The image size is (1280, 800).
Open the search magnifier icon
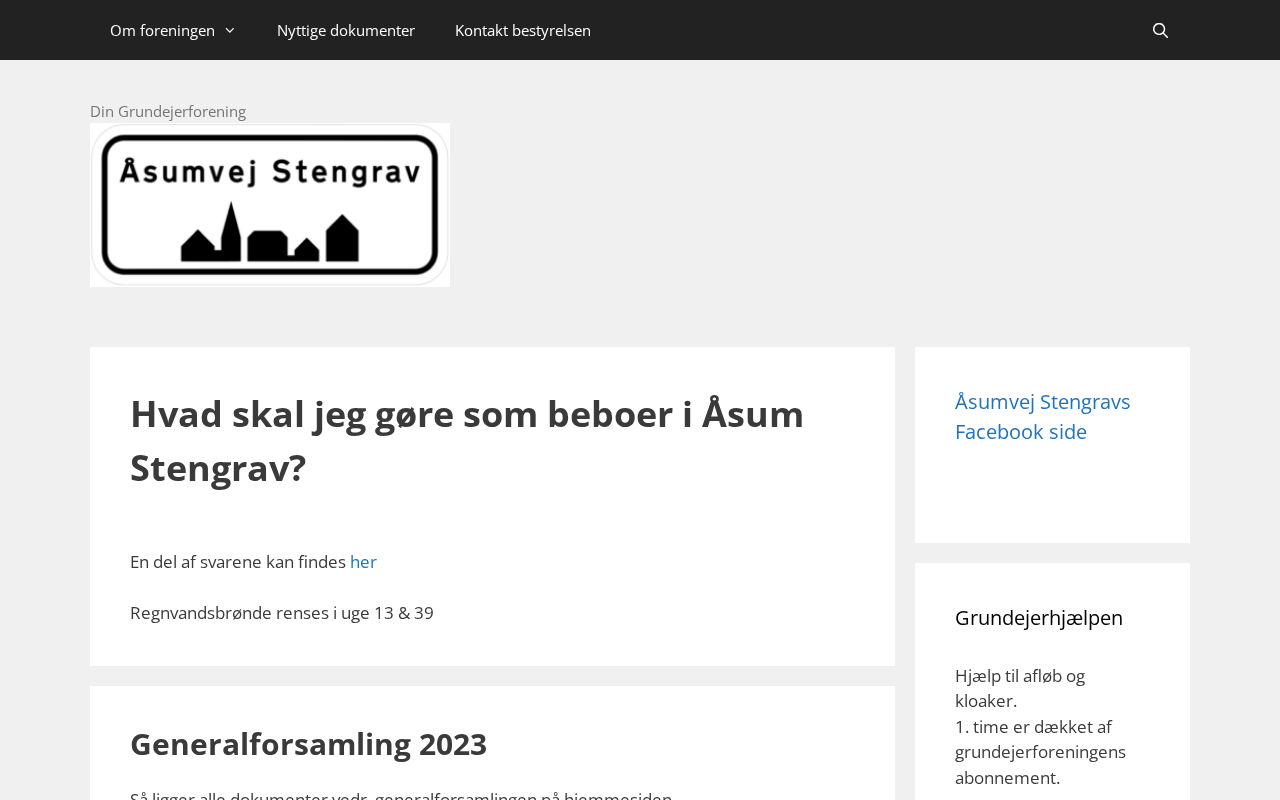click(1160, 30)
